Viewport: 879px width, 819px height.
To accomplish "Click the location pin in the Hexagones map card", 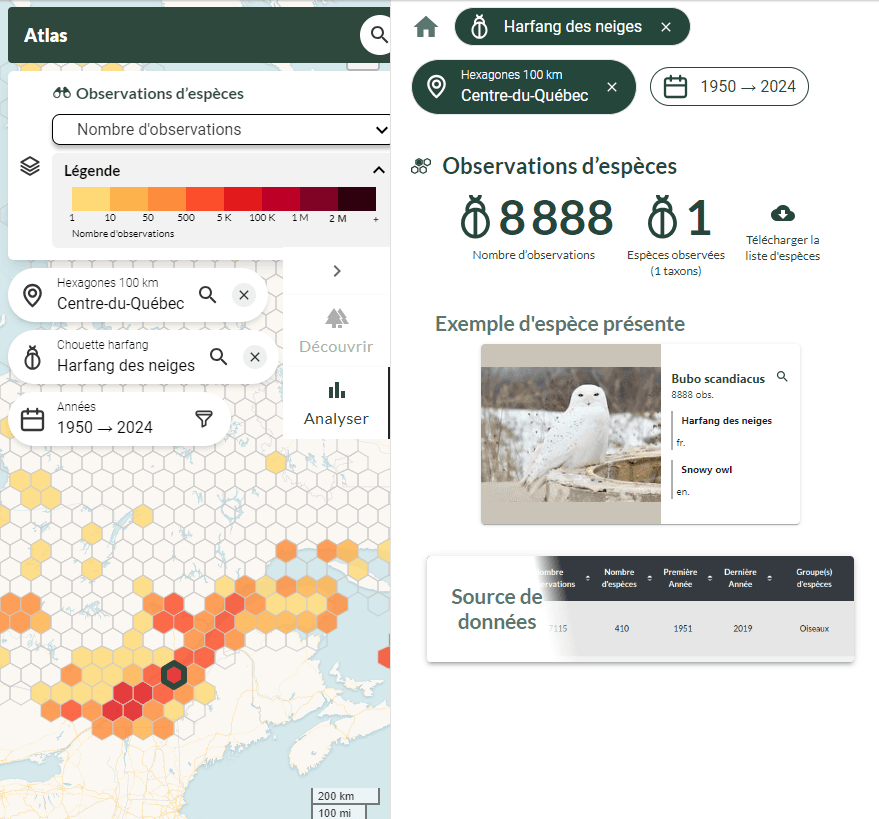I will coord(33,295).
